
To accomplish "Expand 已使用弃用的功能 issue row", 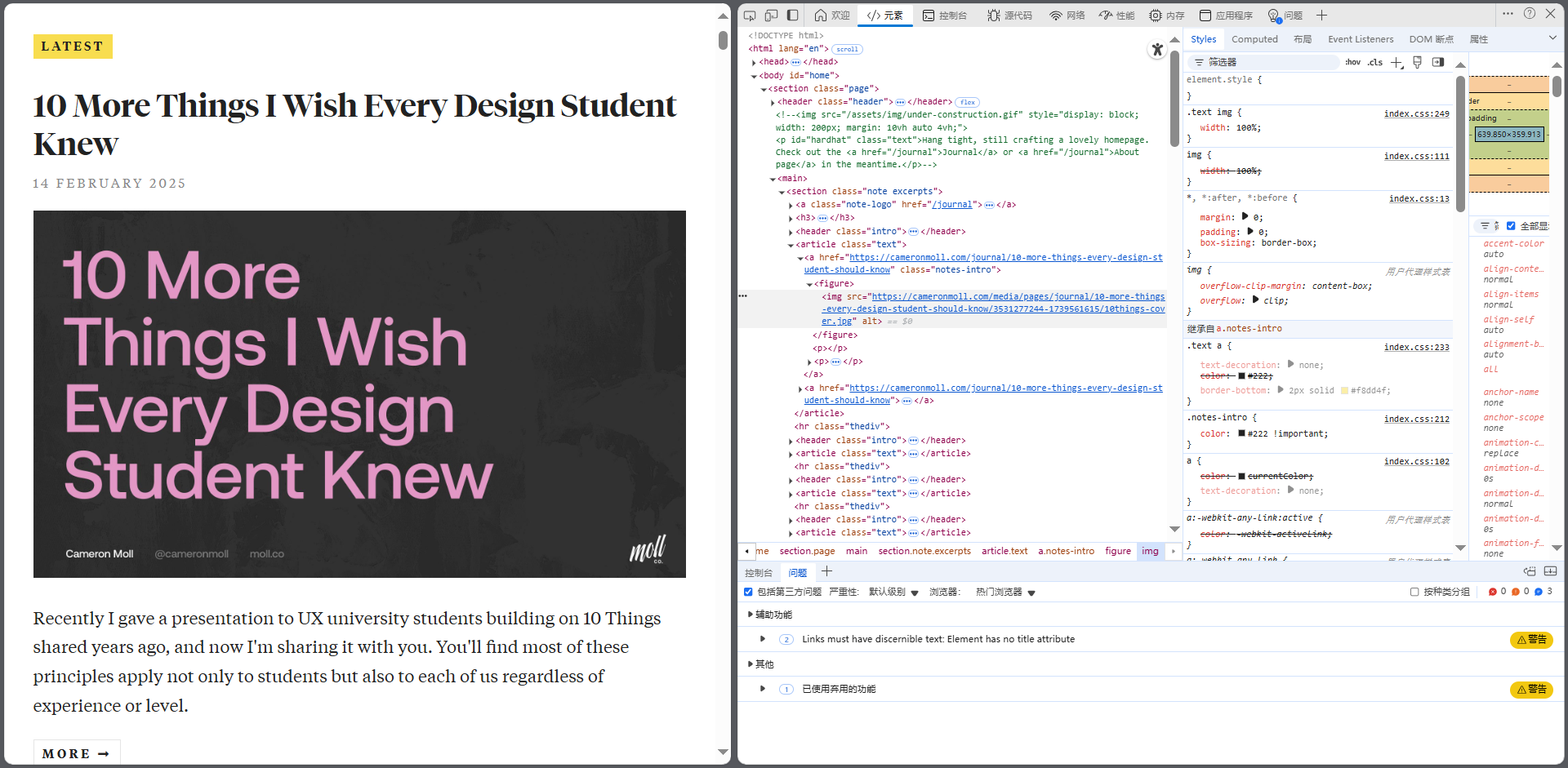I will click(763, 689).
